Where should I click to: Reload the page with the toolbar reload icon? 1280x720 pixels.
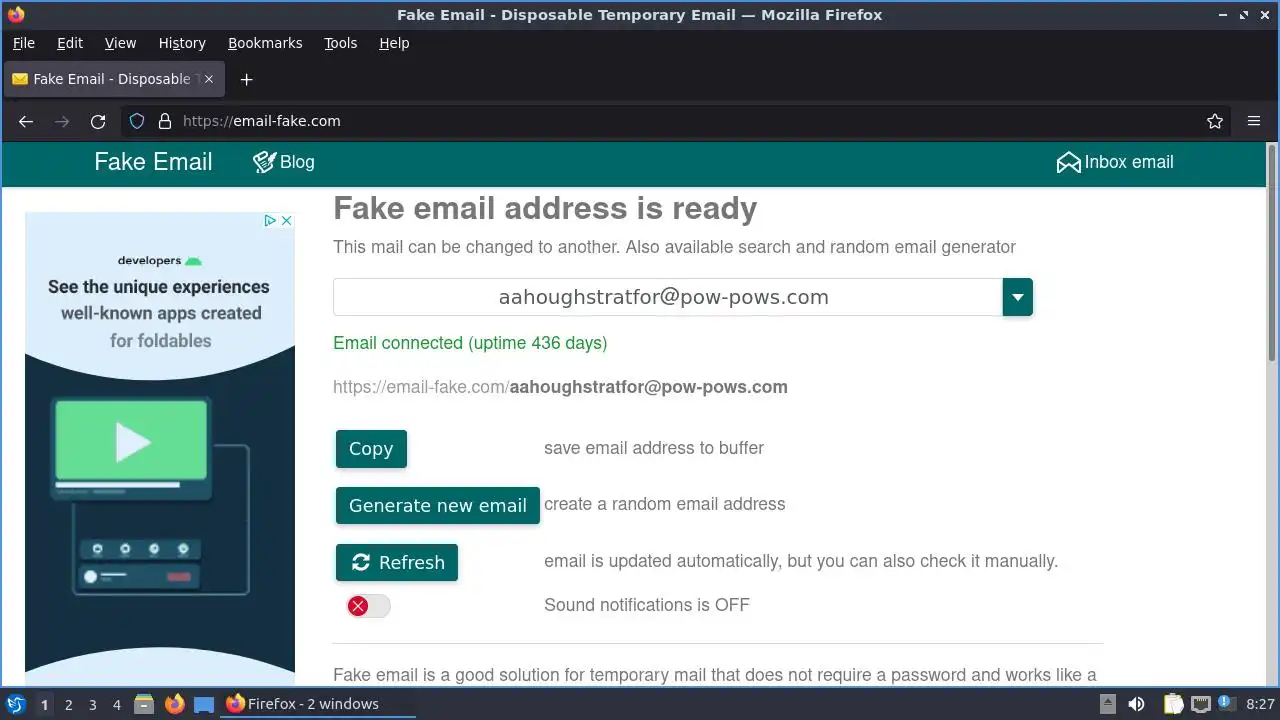click(x=98, y=121)
